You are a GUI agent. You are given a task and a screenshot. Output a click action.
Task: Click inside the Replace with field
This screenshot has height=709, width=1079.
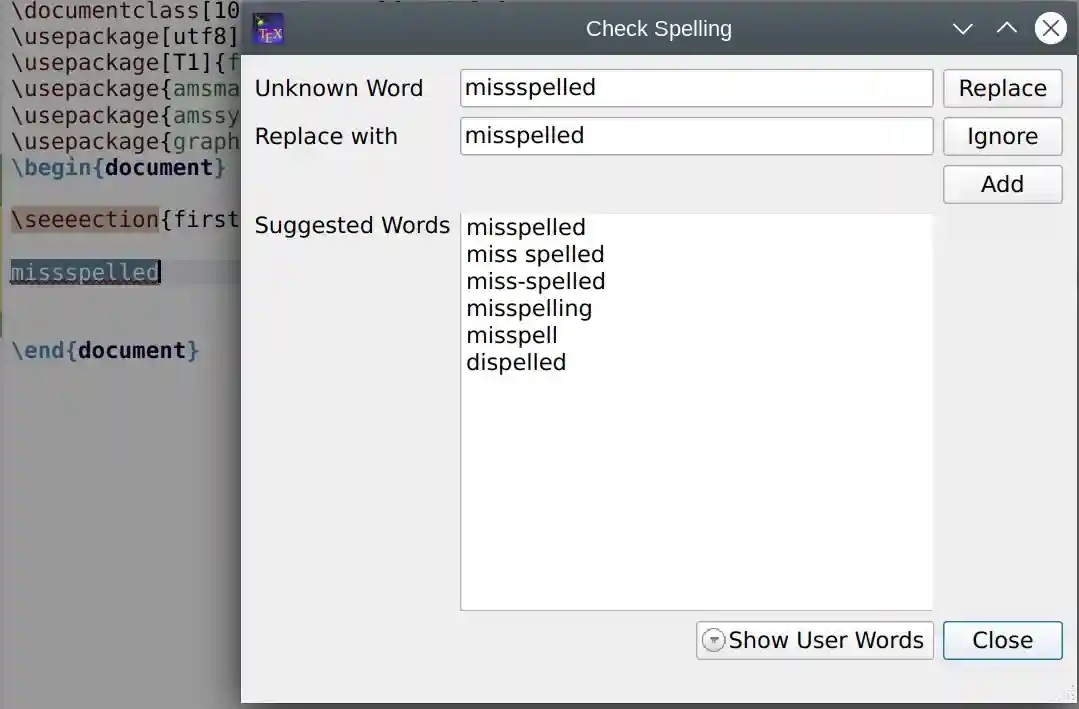pos(695,136)
